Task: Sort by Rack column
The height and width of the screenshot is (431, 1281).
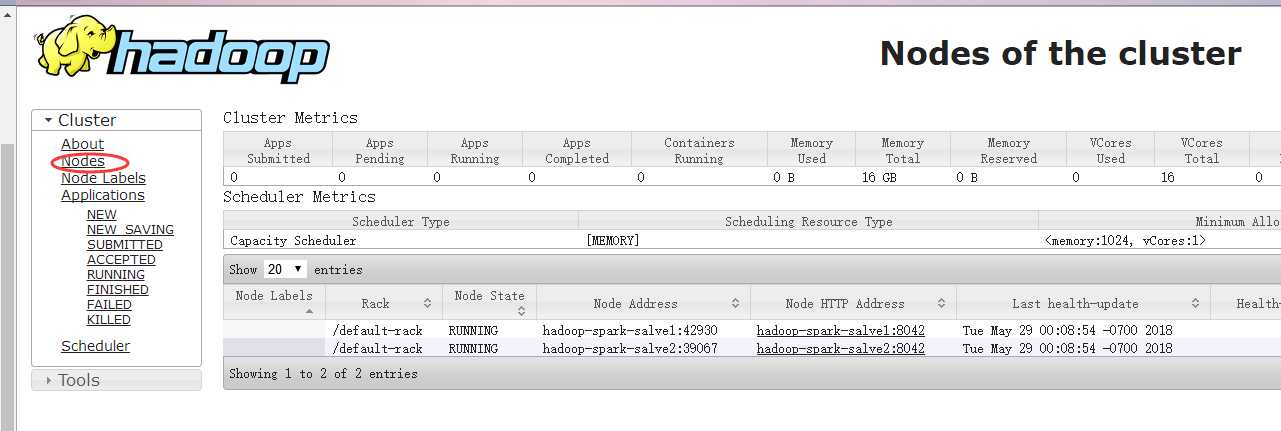Action: click(x=384, y=303)
